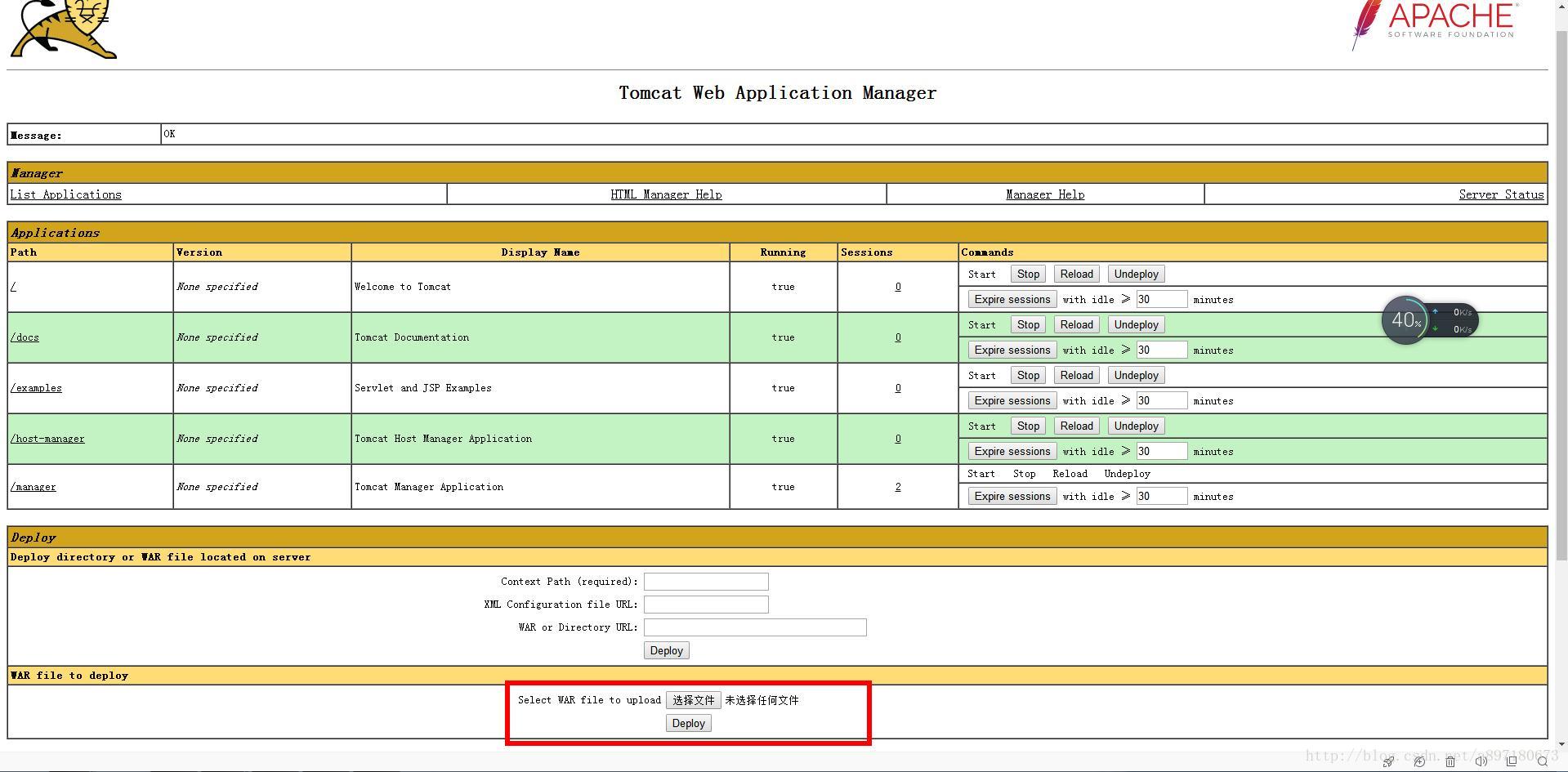This screenshot has width=1568, height=772.
Task: Click the rocket accelerator icon in status bar
Action: 1388,761
